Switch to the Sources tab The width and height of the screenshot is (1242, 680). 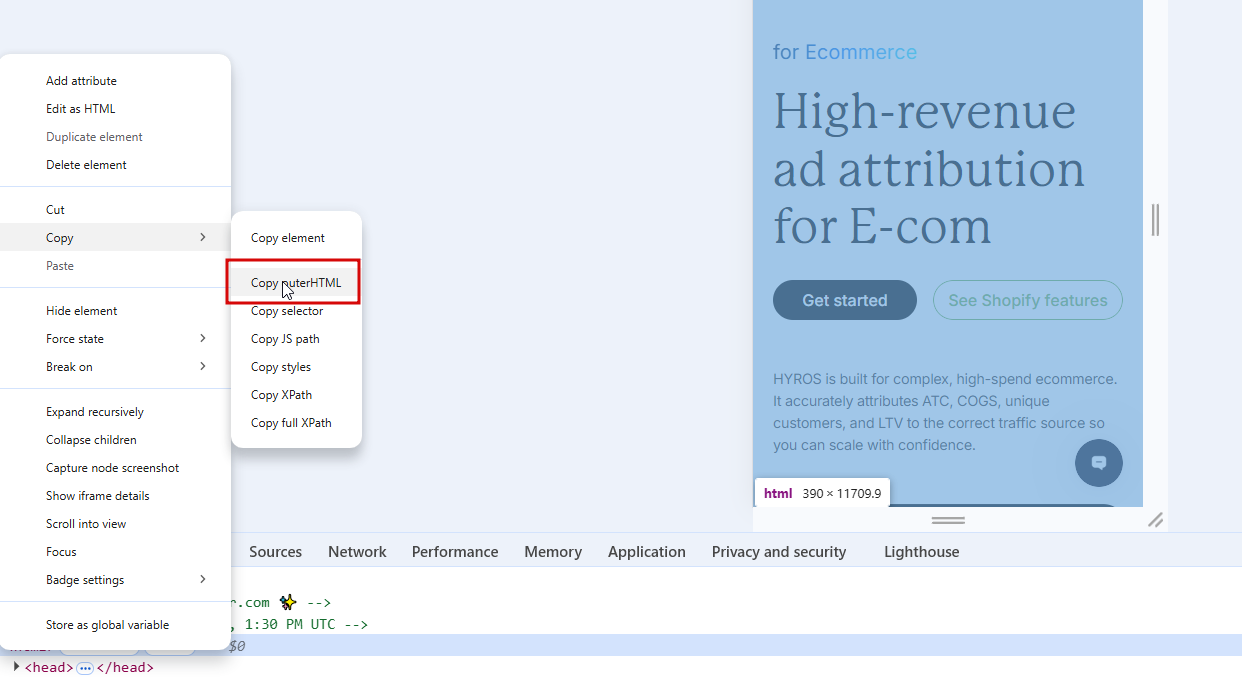click(275, 552)
